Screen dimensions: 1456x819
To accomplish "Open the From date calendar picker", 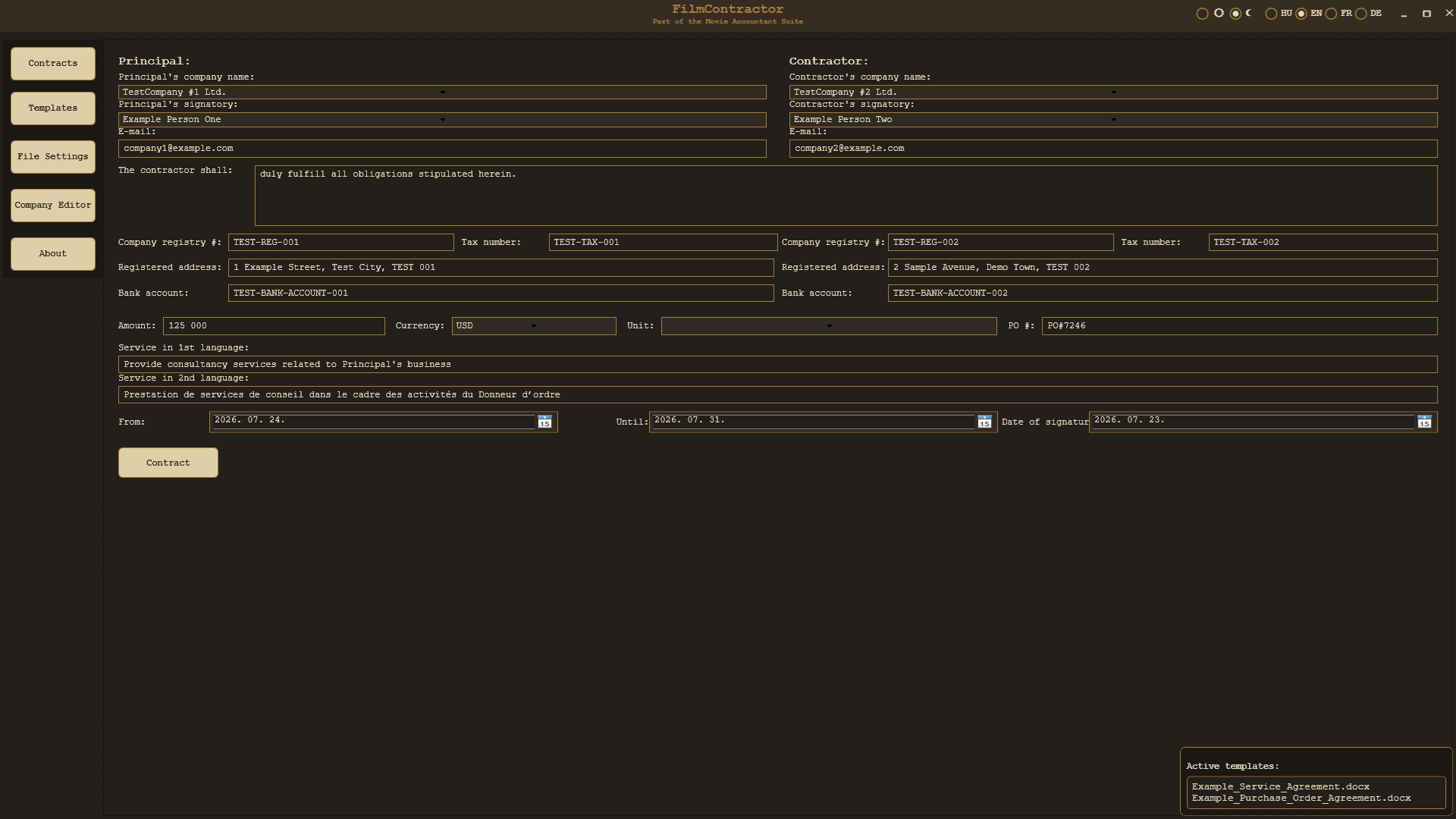I will [544, 422].
